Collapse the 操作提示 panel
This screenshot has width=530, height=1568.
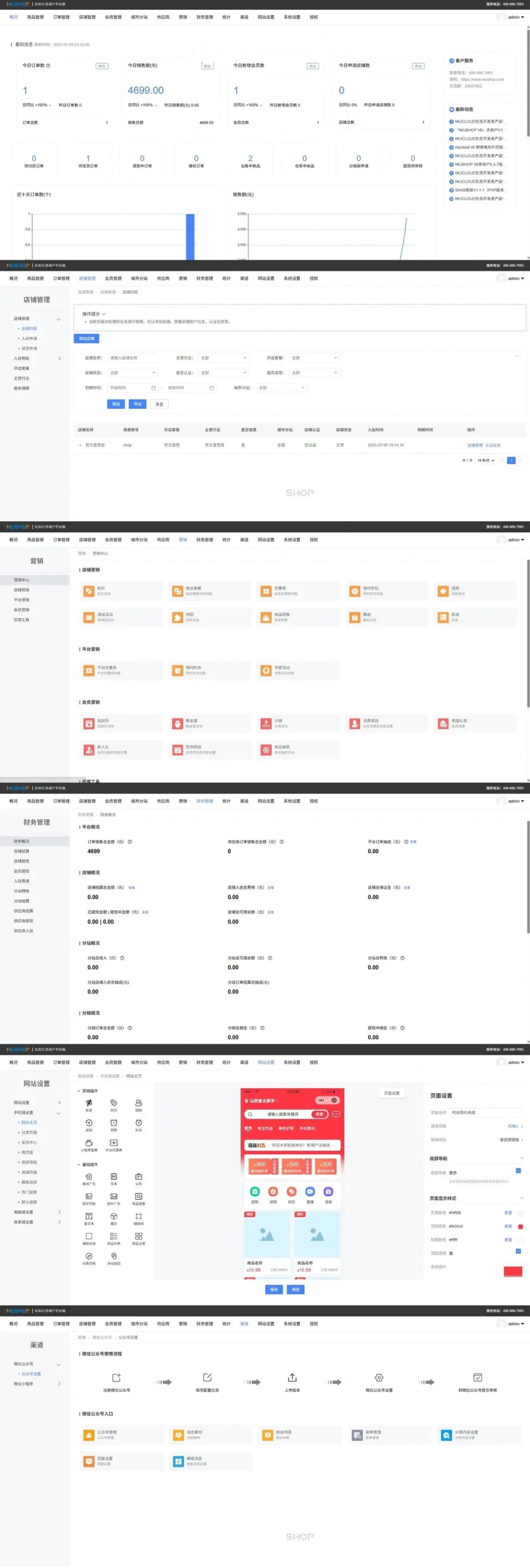coord(103,314)
